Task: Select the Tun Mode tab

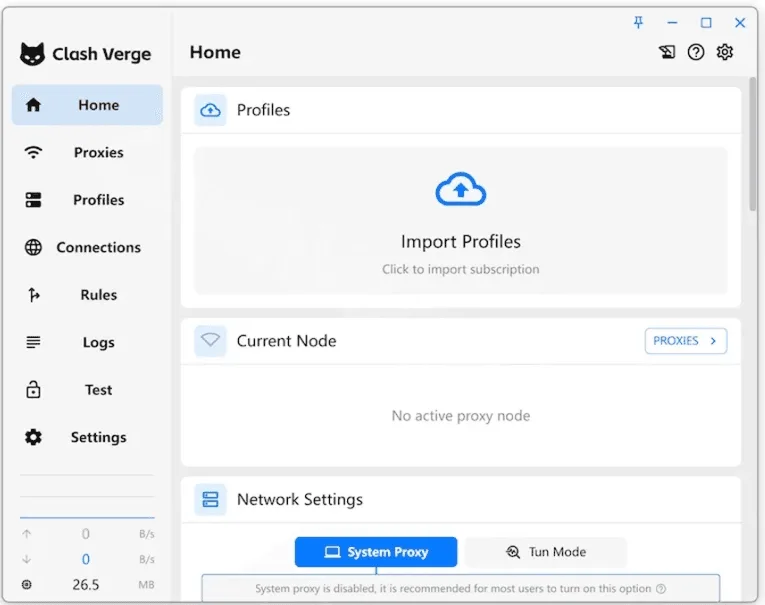Action: click(545, 552)
